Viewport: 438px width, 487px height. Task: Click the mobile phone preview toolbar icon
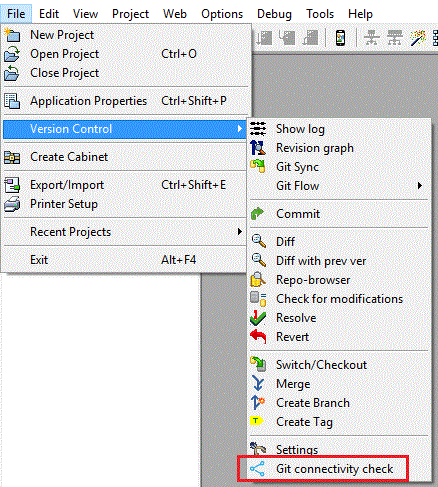[x=340, y=38]
